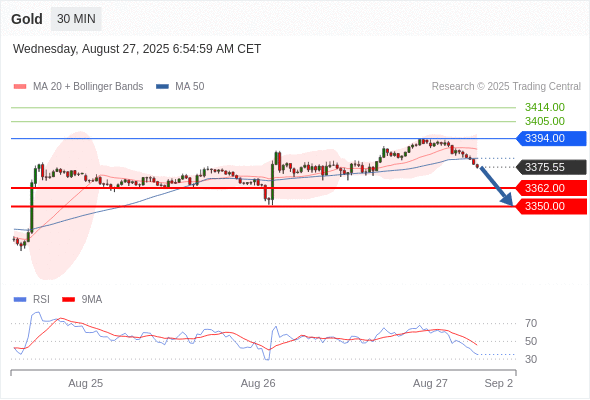Click the 30 MIN timeframe badge
The image size is (590, 400).
pos(76,19)
